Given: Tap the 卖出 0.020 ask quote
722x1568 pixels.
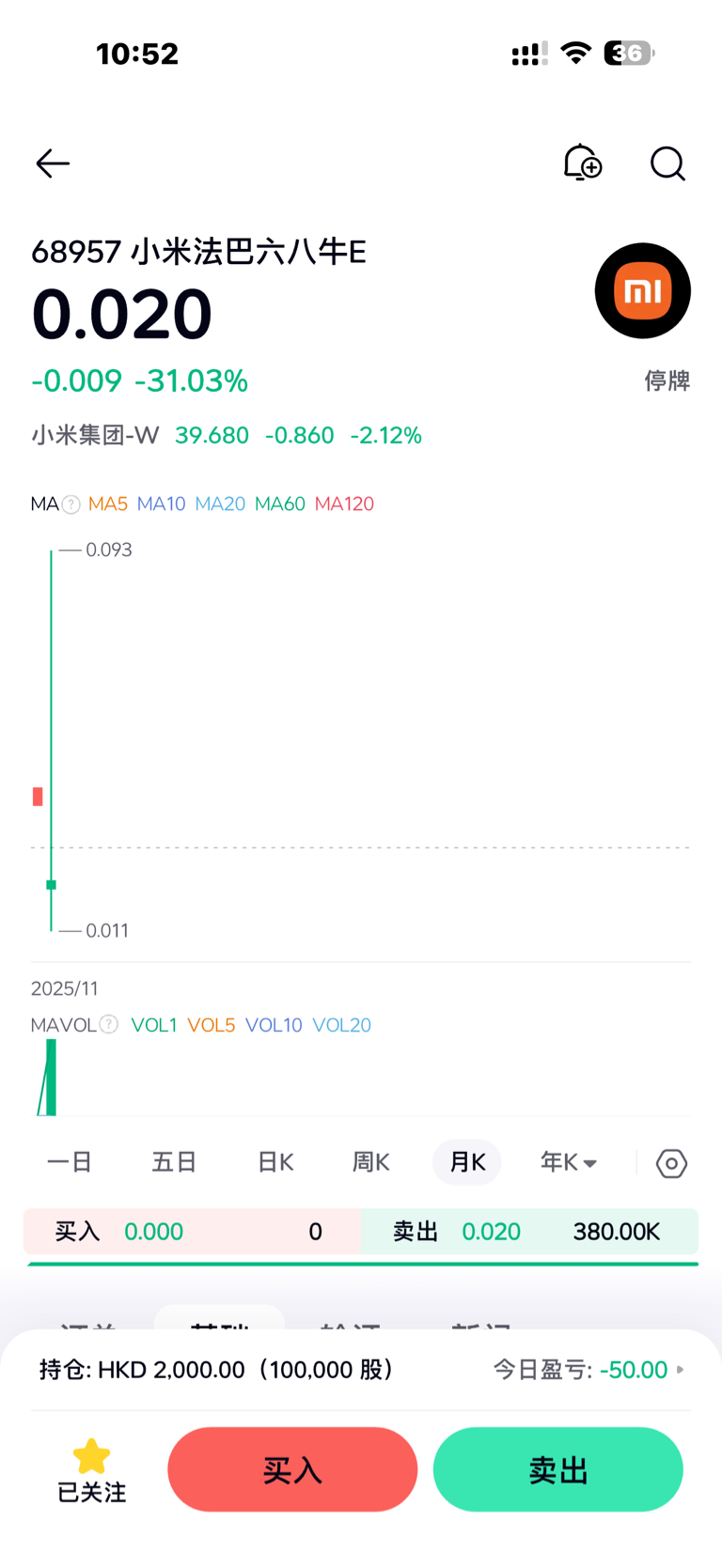Looking at the screenshot, I should point(529,1232).
